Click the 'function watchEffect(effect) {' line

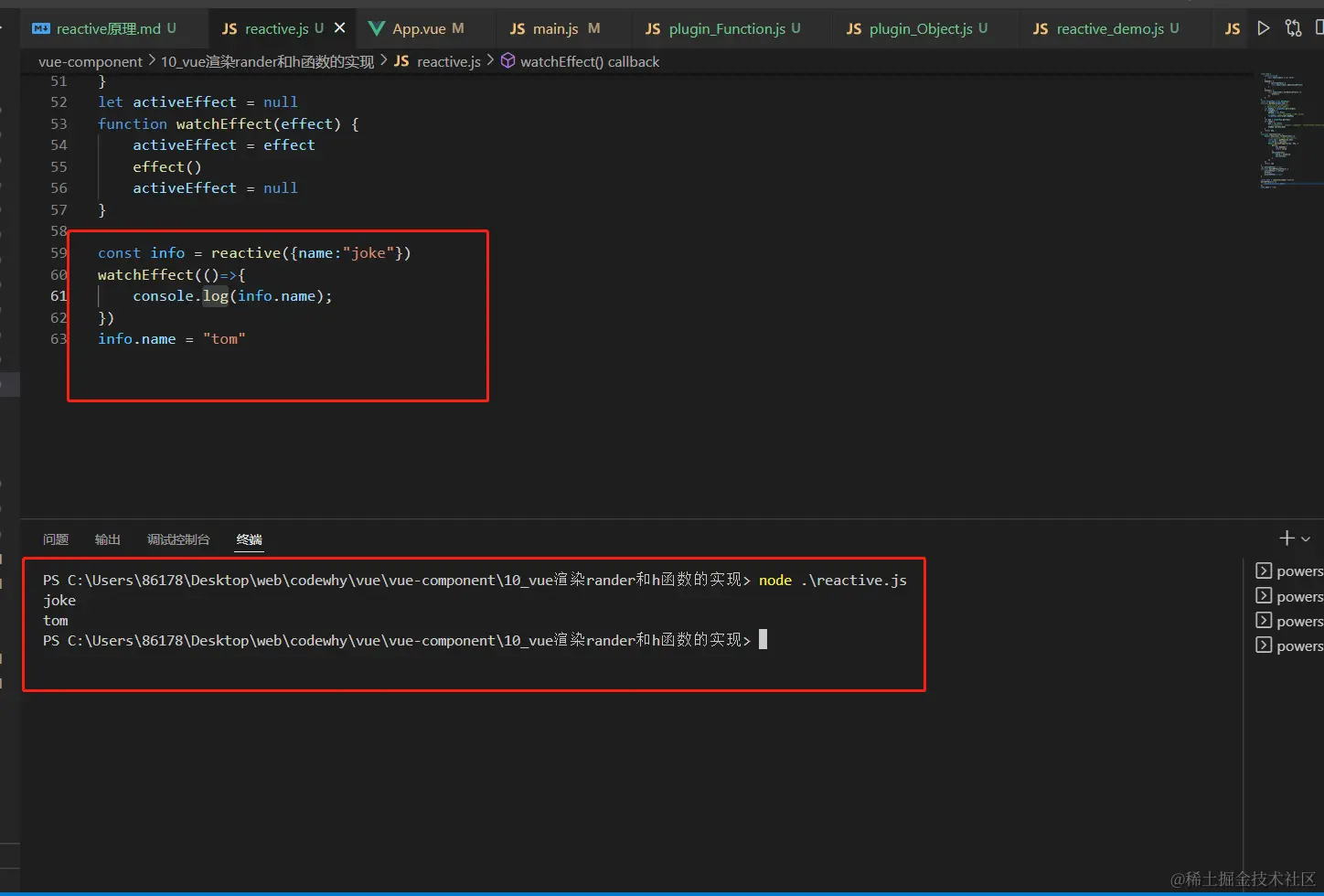(x=229, y=123)
